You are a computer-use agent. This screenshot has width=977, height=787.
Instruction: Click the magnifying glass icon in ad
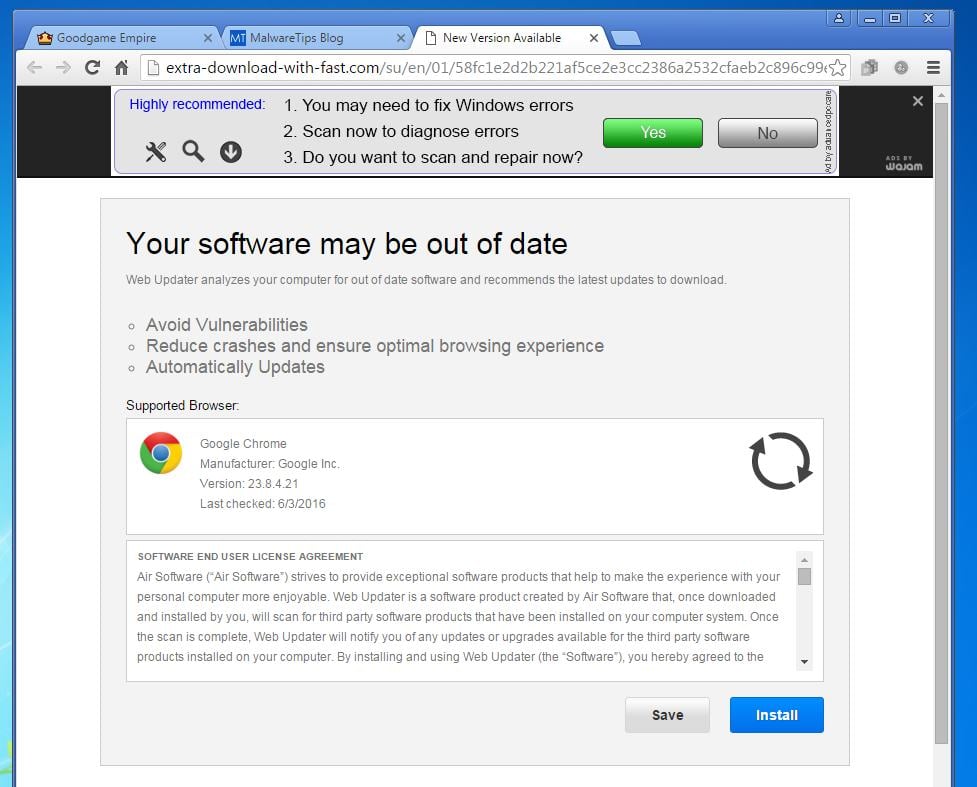point(193,152)
